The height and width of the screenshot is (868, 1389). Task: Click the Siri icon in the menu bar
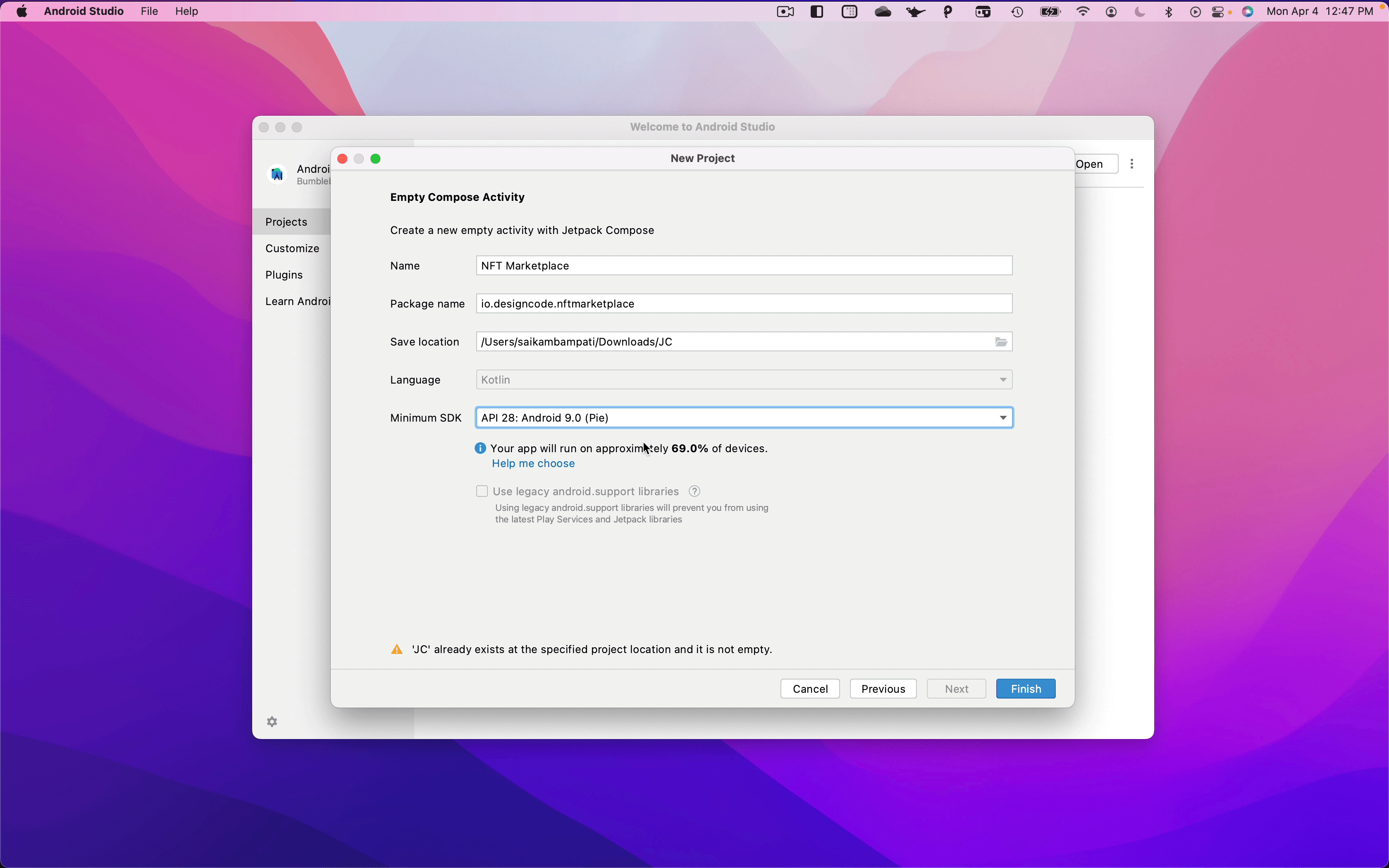(1248, 11)
